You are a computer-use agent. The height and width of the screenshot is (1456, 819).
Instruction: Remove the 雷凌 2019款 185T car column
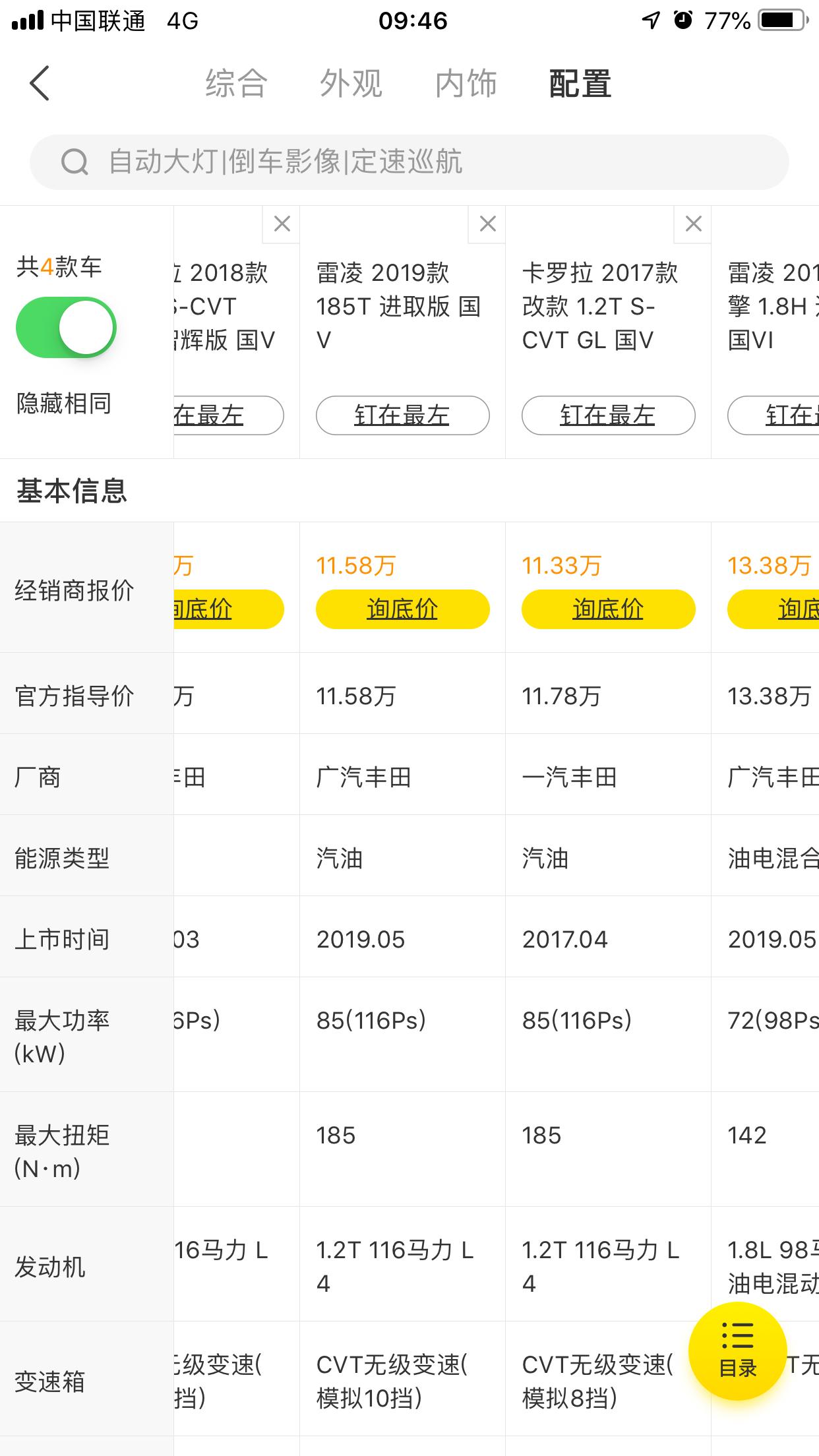coord(487,224)
